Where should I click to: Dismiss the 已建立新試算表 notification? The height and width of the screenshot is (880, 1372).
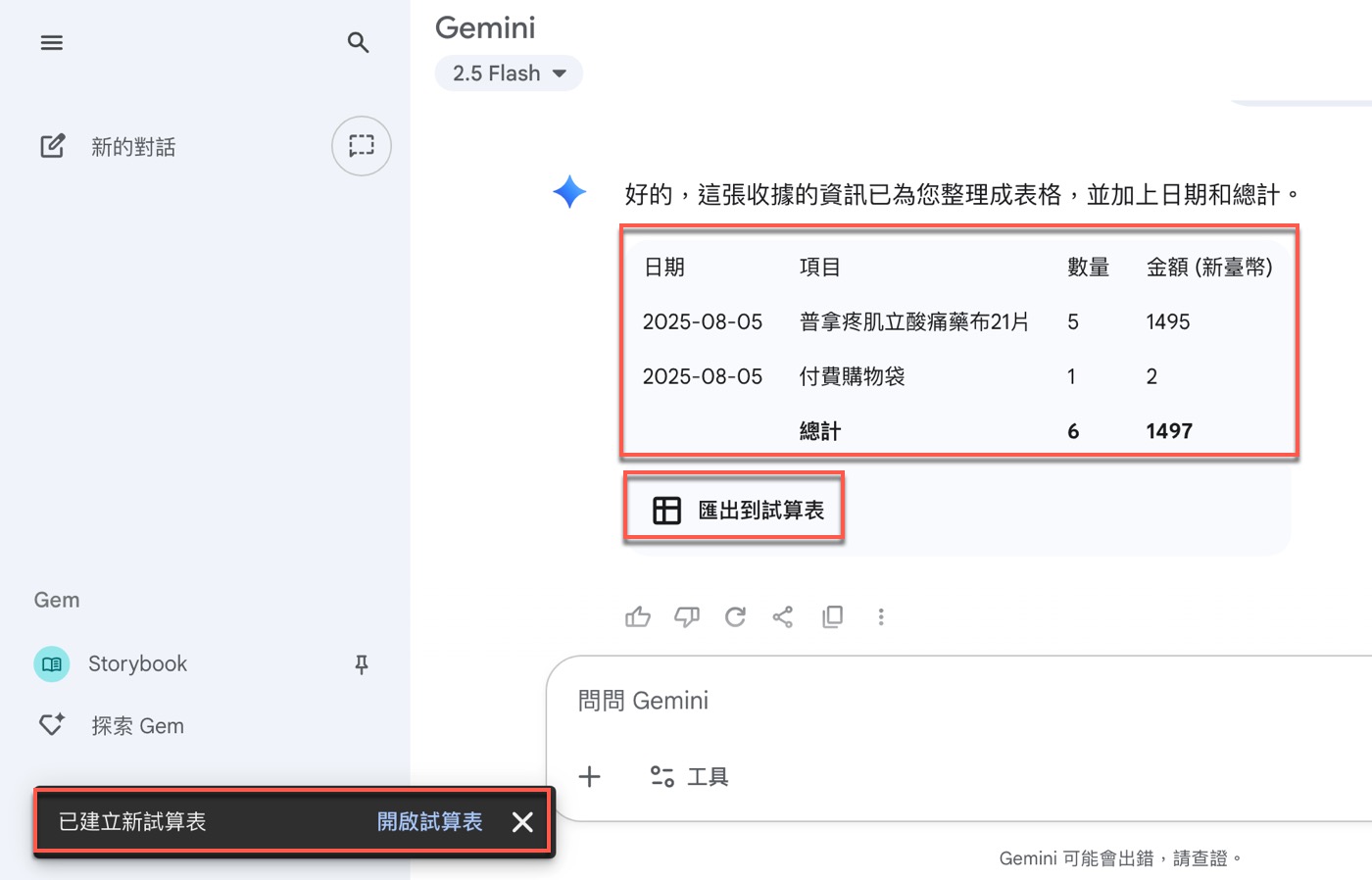[522, 821]
